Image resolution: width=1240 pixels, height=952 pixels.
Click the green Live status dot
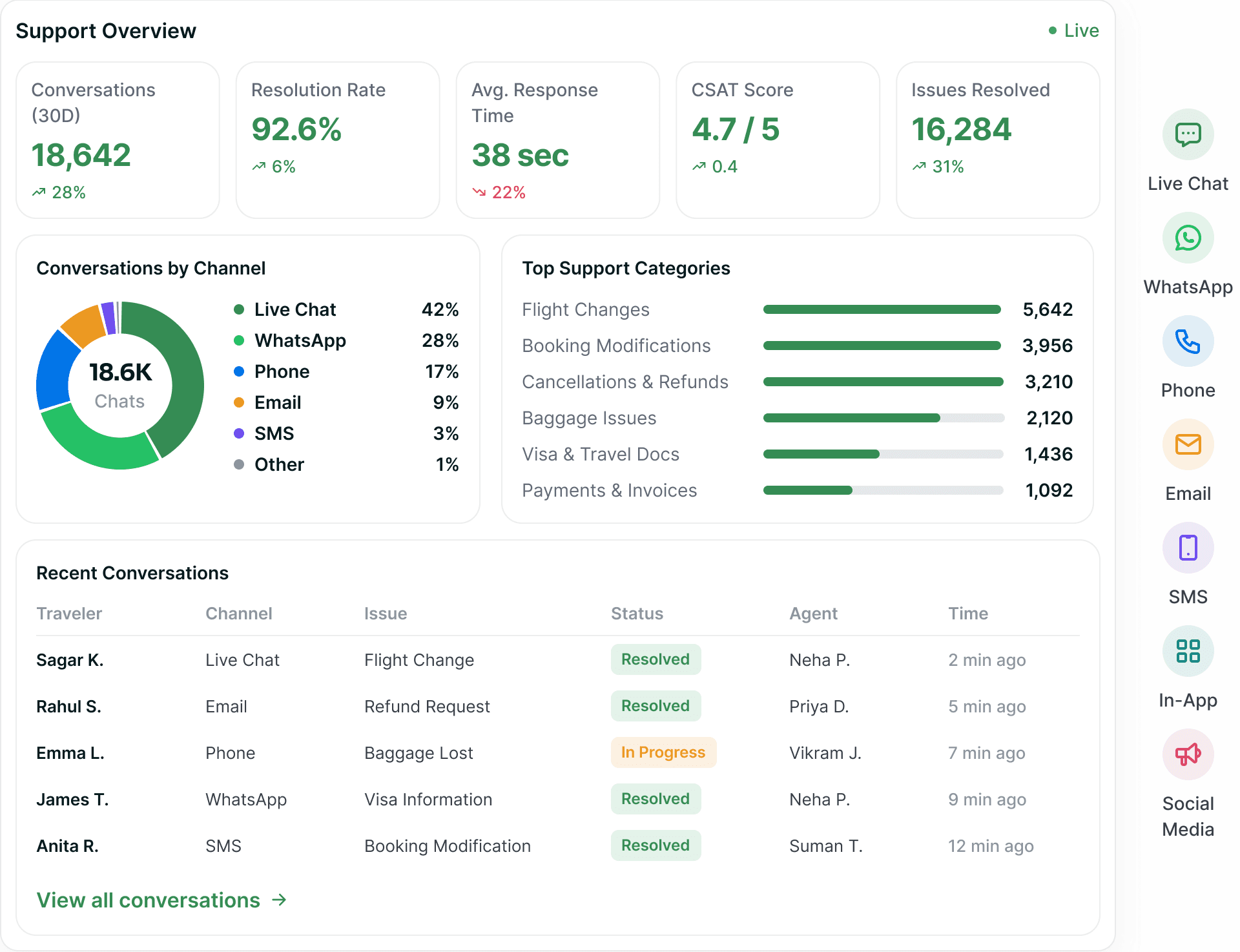pos(1053,30)
